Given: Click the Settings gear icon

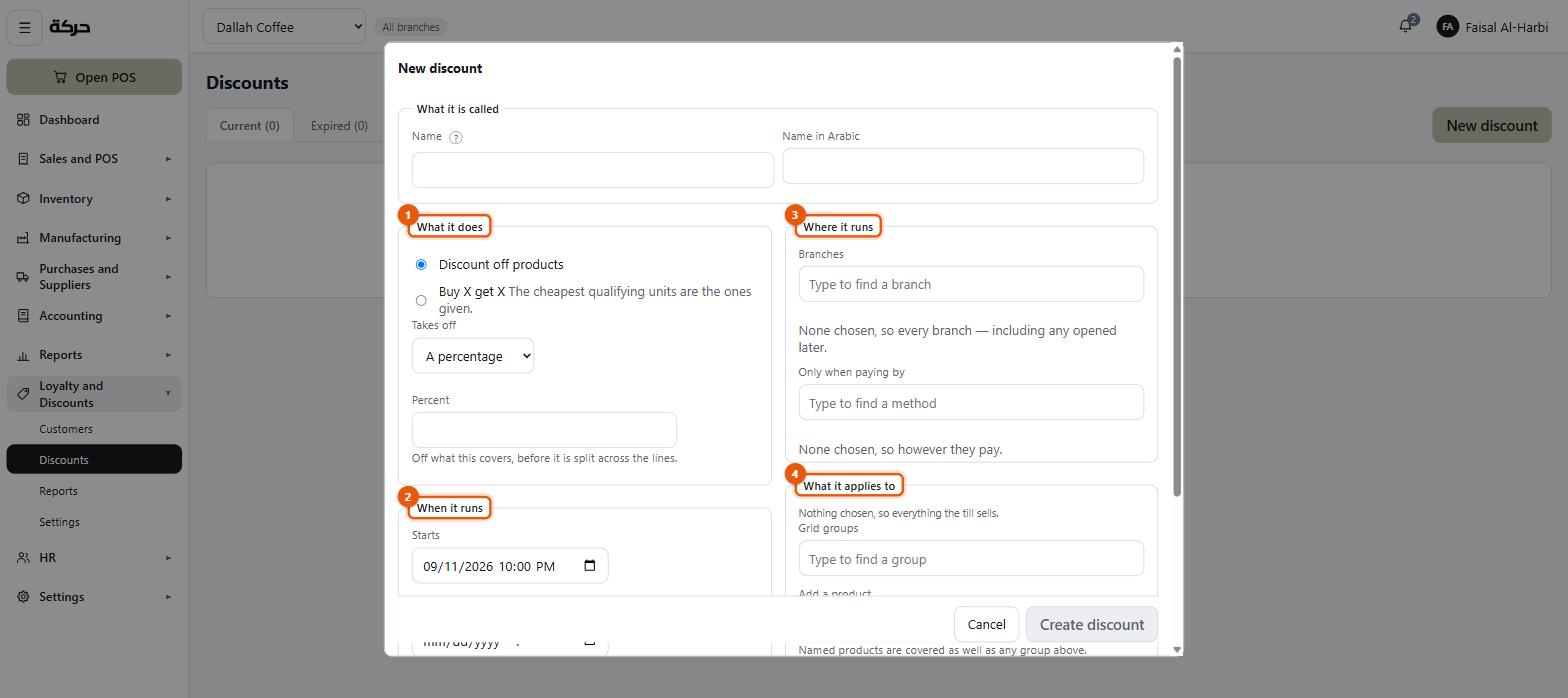Looking at the screenshot, I should (x=23, y=597).
